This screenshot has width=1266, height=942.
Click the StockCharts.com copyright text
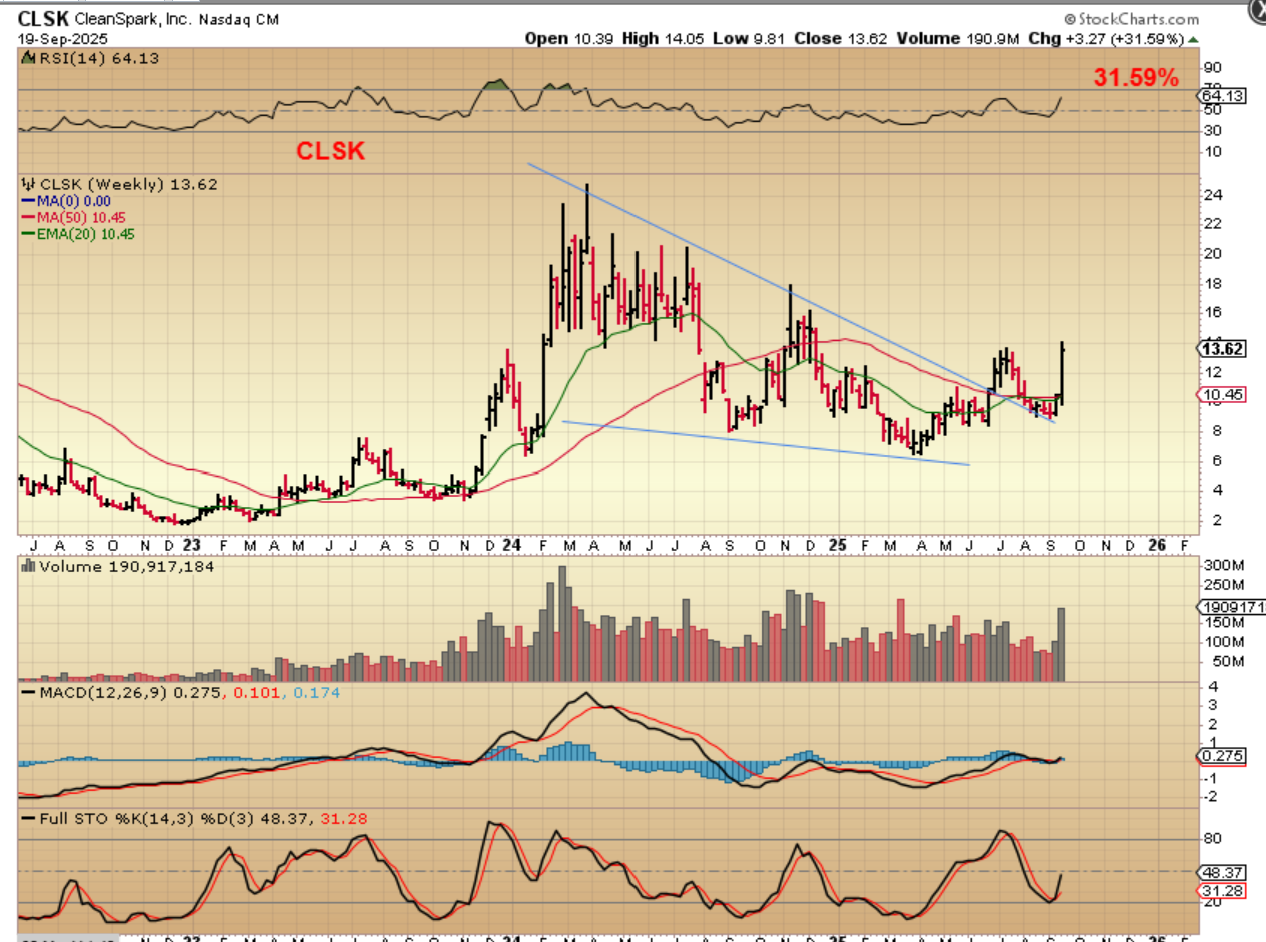(x=1131, y=19)
